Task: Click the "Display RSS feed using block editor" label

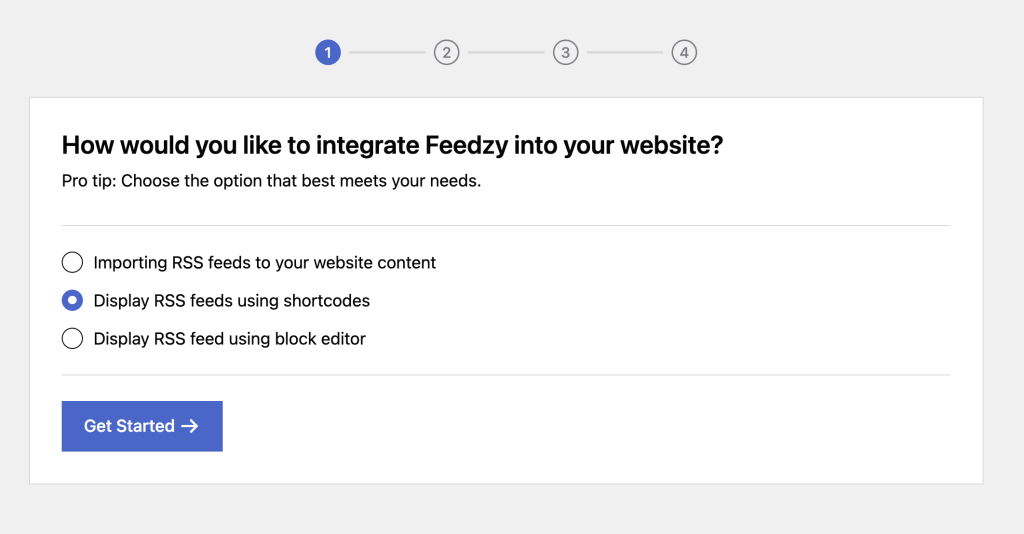Action: 230,339
